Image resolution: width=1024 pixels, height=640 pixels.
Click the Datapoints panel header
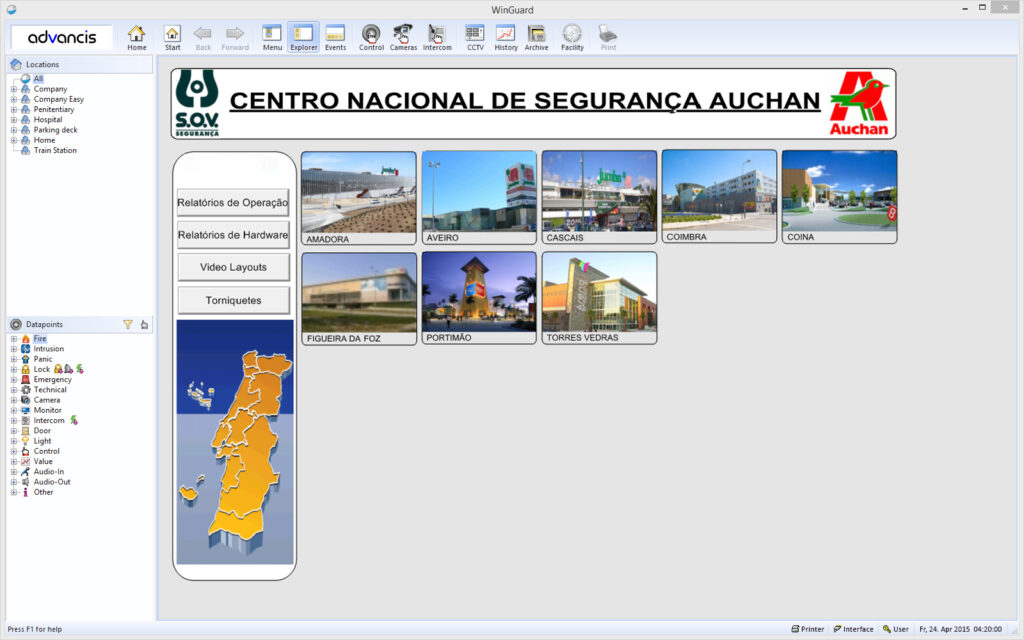[x=80, y=325]
